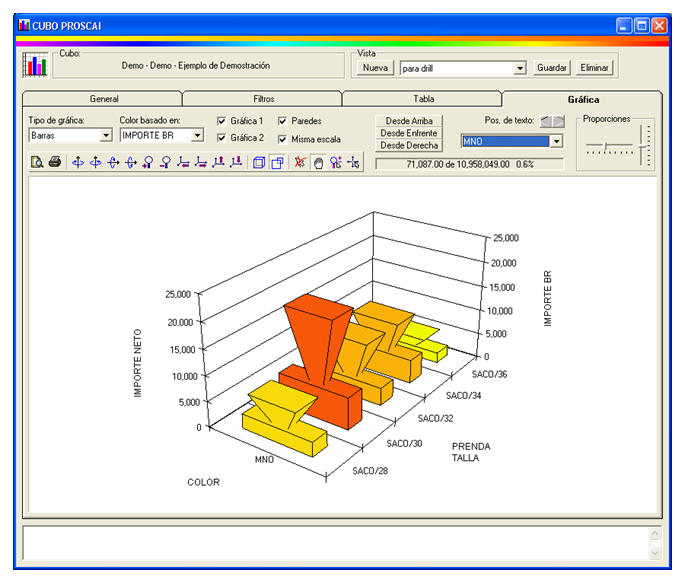Image resolution: width=681 pixels, height=580 pixels.
Task: Click scroll down arrow in bottom text box
Action: pyautogui.click(x=655, y=553)
